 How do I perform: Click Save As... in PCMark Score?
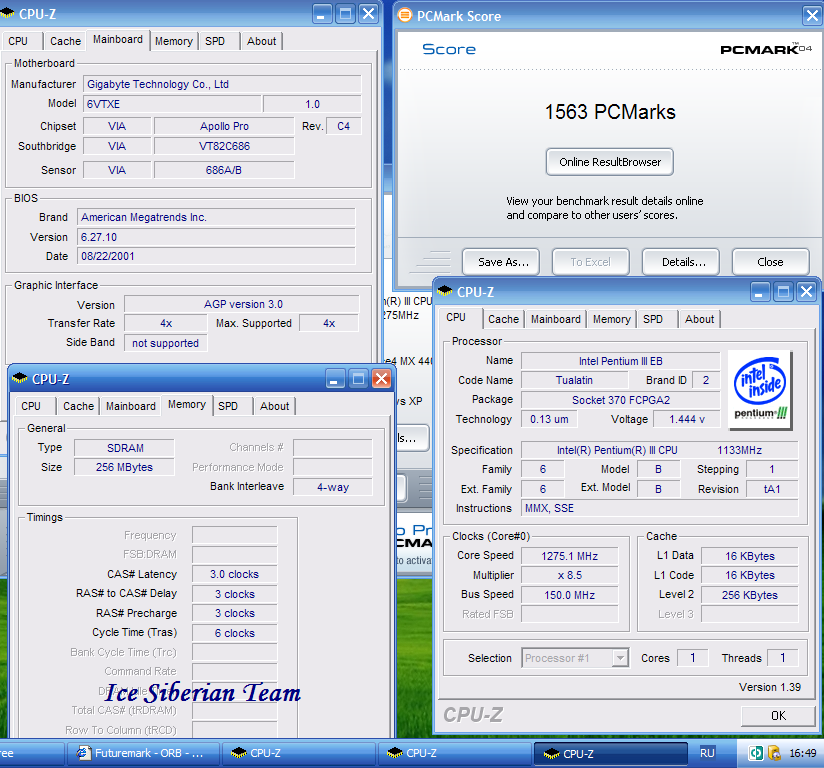pyautogui.click(x=501, y=262)
